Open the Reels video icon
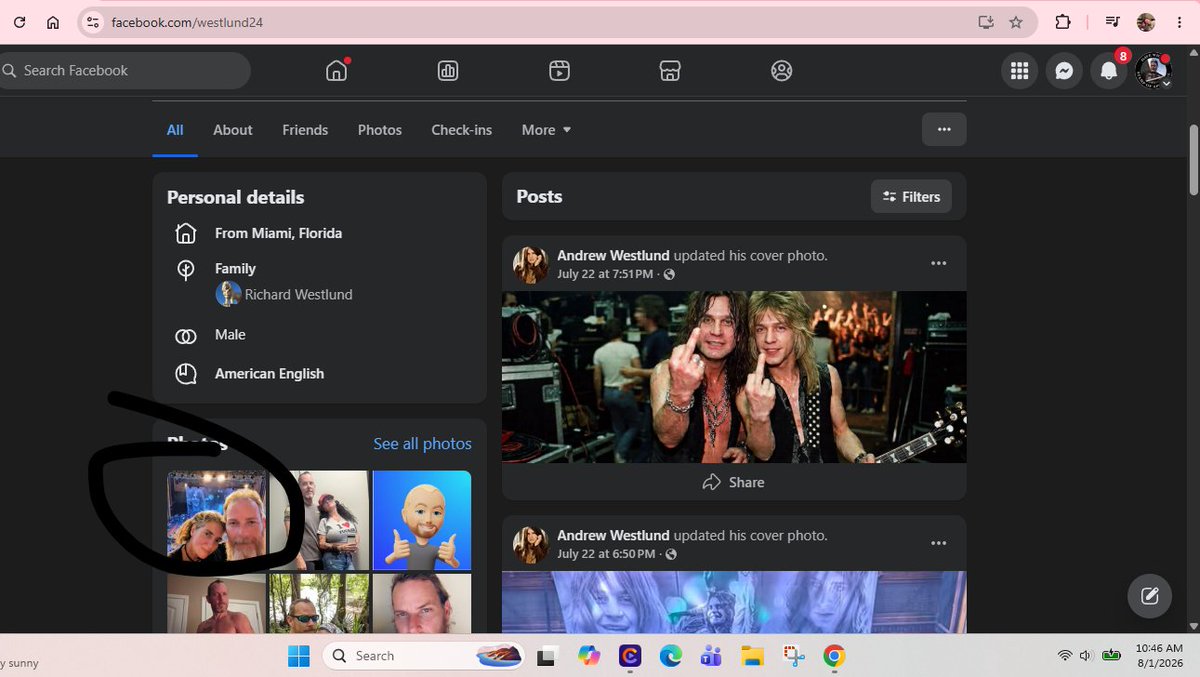1200x677 pixels. (559, 71)
